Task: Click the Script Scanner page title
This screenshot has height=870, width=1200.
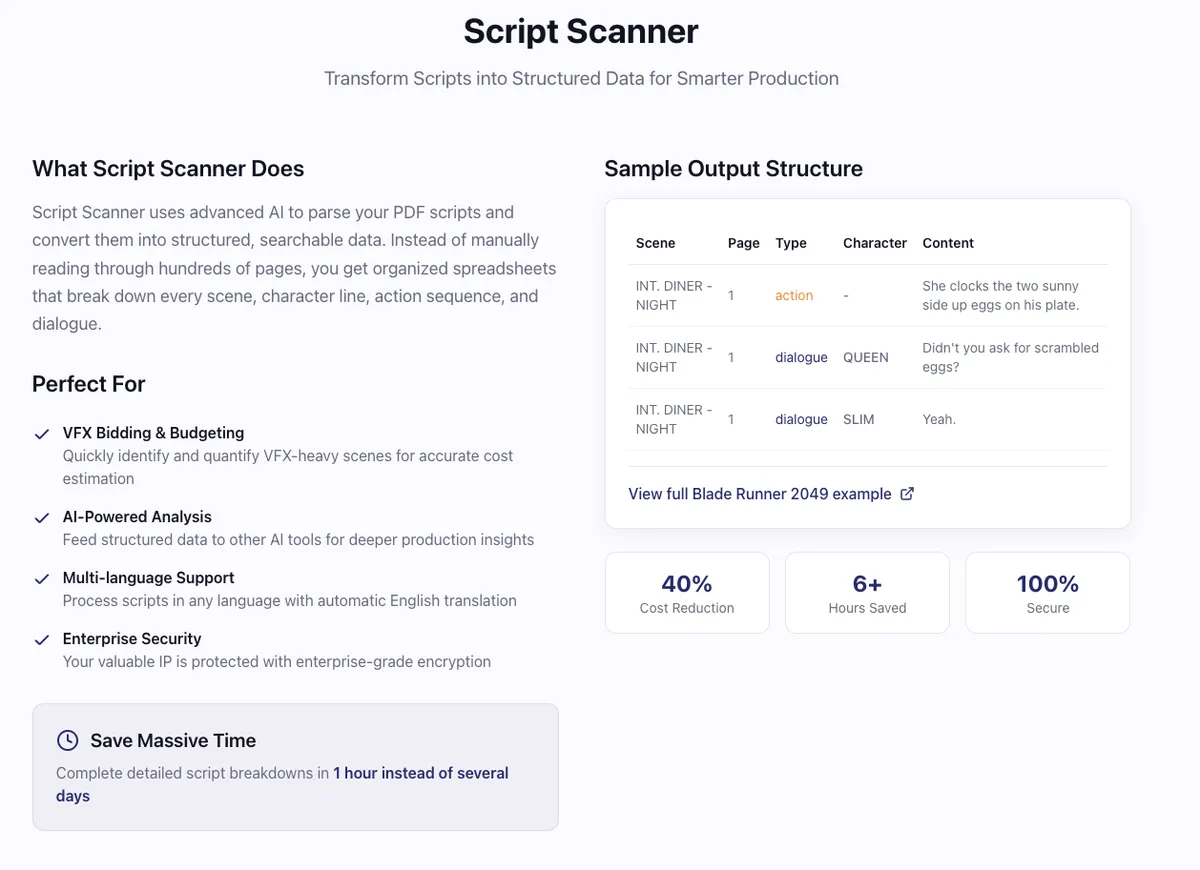Action: [581, 31]
